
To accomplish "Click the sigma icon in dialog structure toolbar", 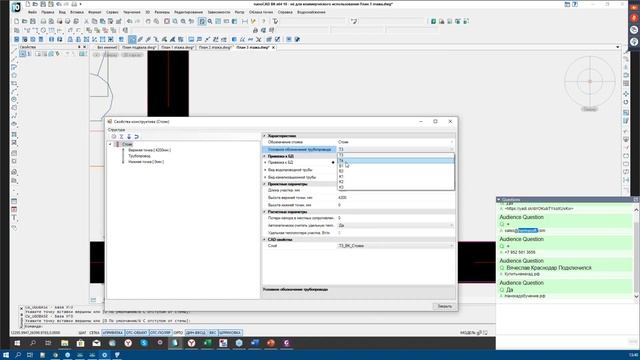I will click(x=121, y=136).
